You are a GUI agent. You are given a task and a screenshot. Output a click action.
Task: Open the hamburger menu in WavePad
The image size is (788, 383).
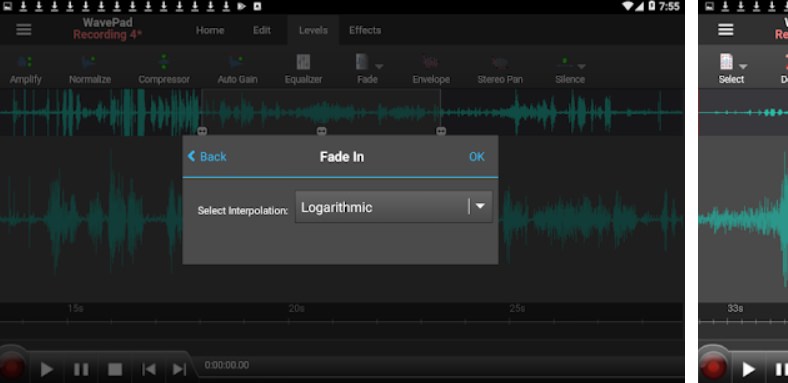coord(24,30)
